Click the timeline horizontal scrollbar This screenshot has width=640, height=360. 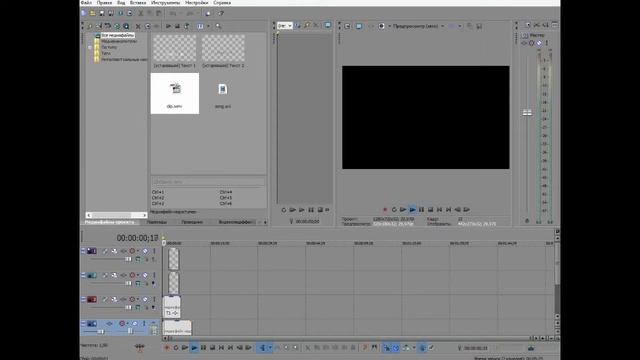coord(349,338)
